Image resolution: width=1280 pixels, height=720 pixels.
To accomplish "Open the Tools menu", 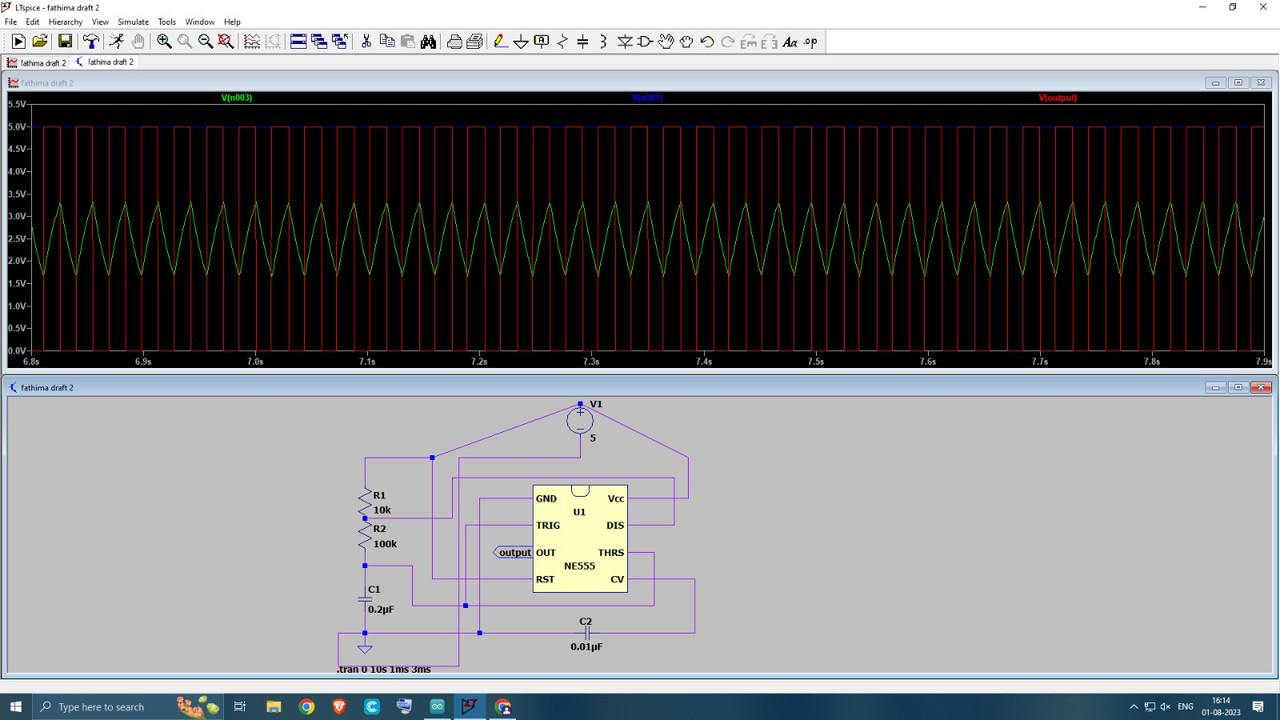I will 167,21.
